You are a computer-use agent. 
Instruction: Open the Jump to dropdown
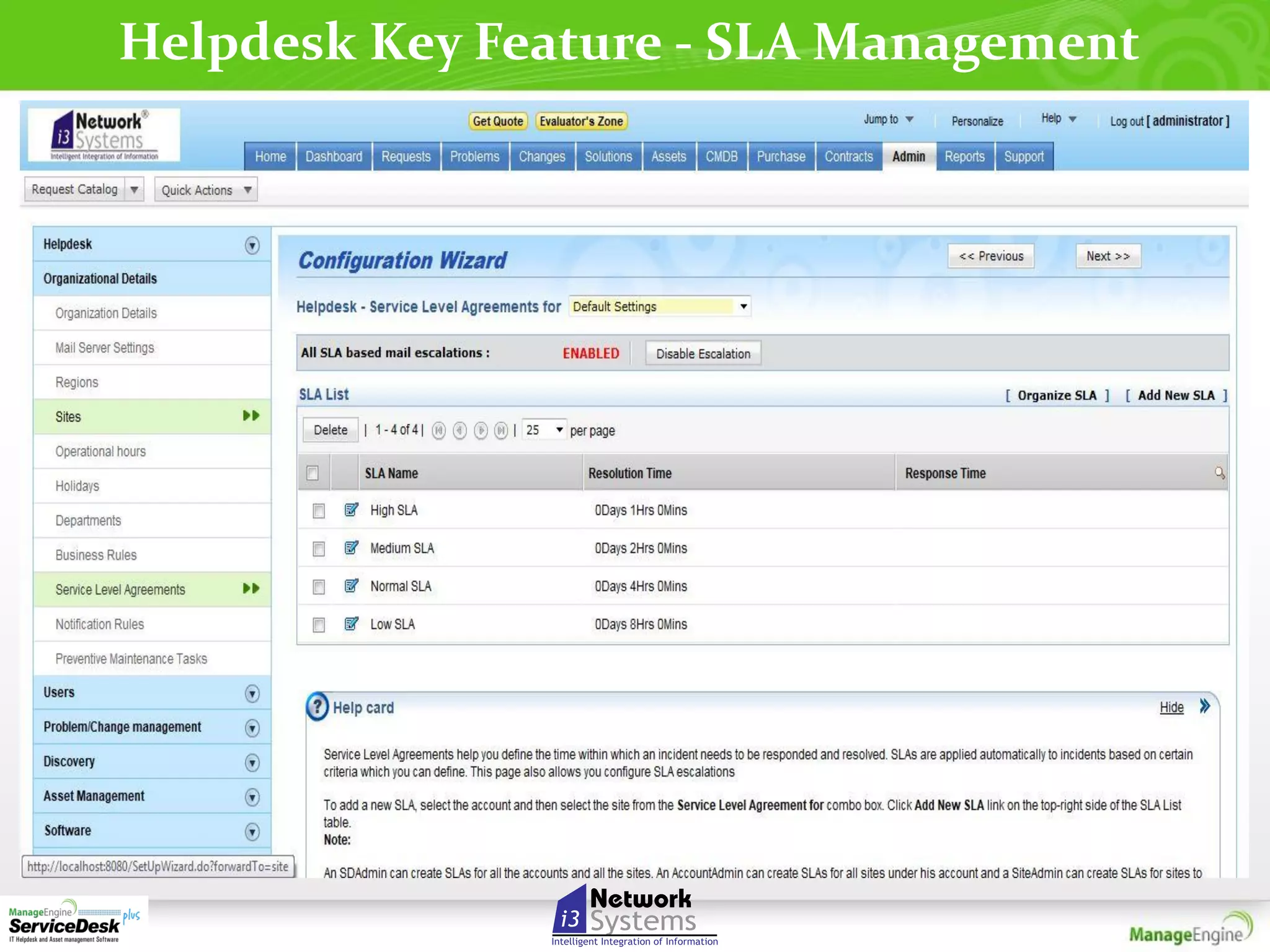click(889, 119)
